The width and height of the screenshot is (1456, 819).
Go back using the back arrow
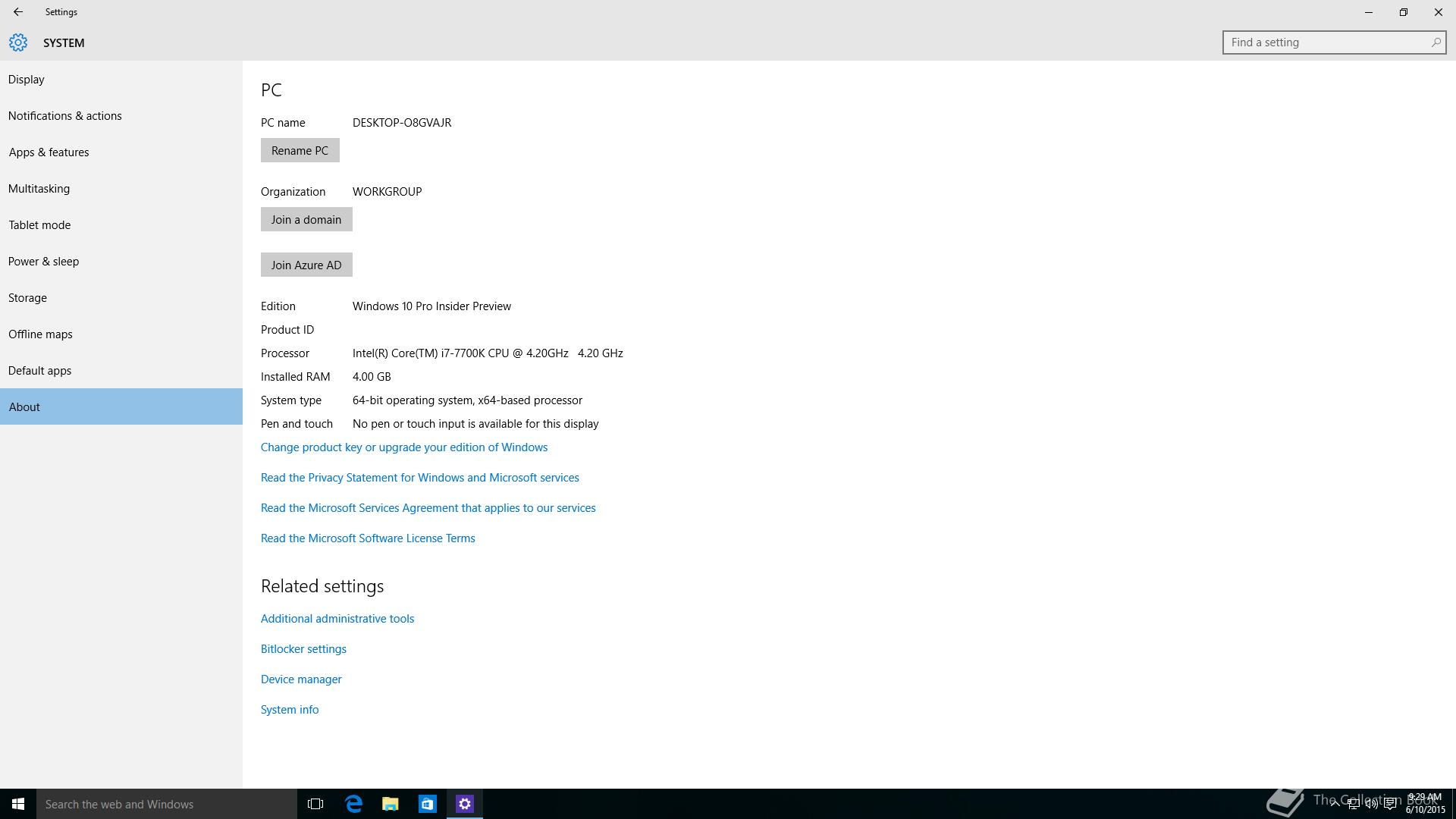[17, 12]
